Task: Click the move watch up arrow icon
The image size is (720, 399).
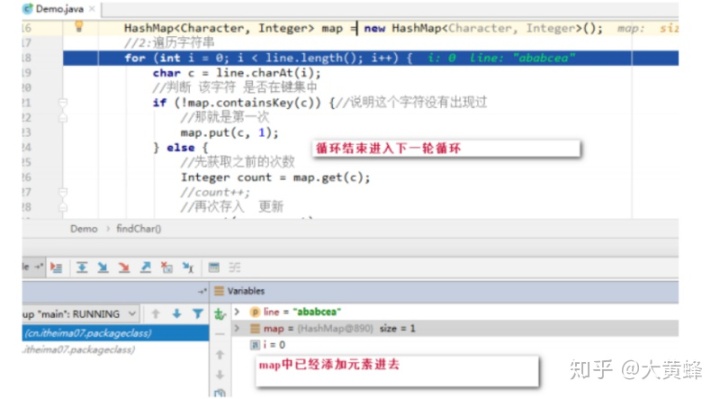Action: [220, 354]
